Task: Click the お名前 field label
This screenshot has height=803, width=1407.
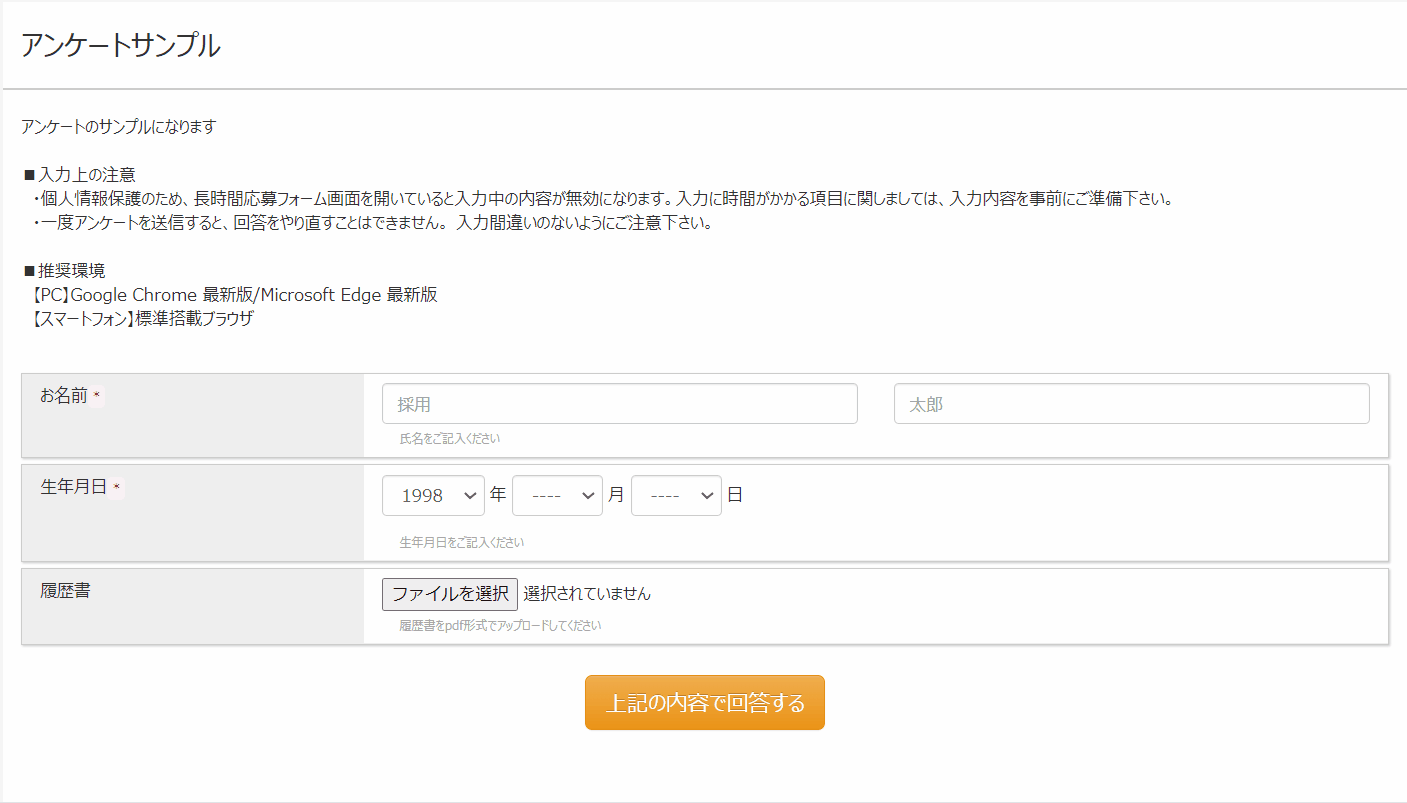Action: (x=64, y=396)
